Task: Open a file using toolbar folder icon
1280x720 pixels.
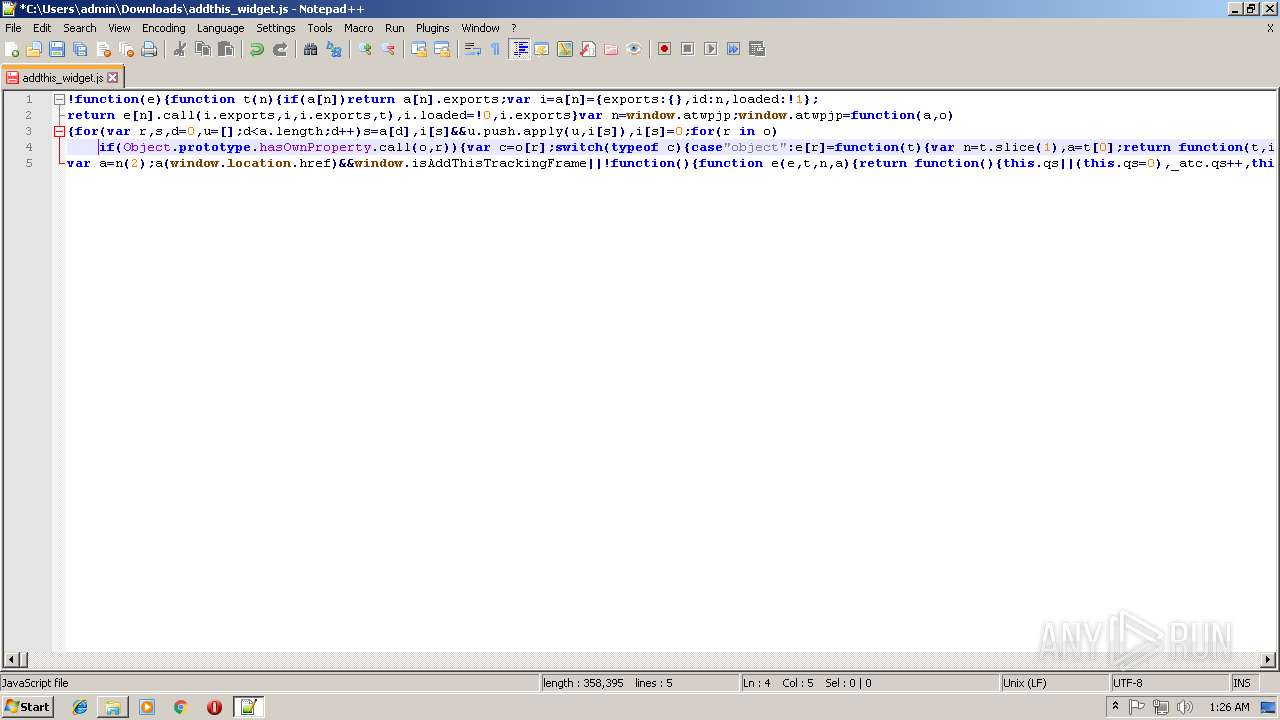Action: [x=34, y=49]
